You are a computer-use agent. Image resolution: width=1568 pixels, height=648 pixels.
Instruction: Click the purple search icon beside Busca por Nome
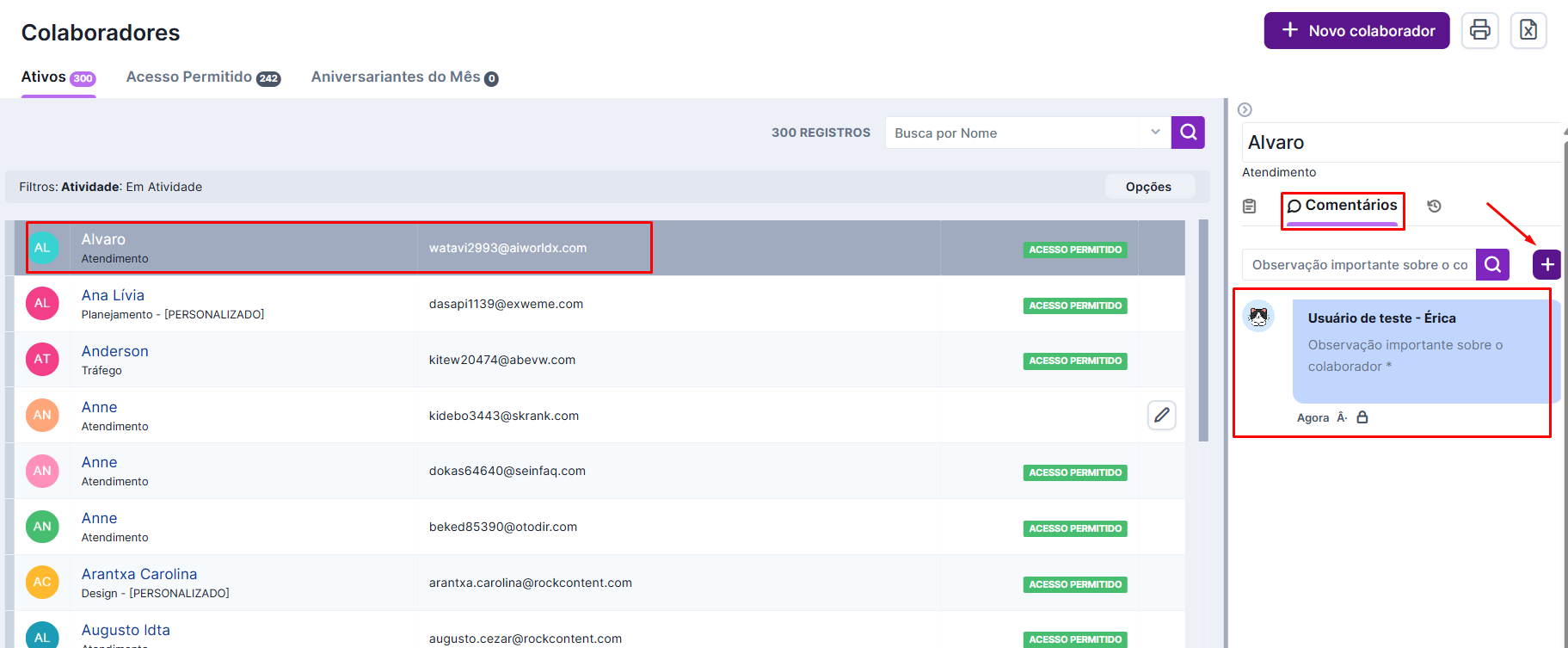[x=1188, y=133]
